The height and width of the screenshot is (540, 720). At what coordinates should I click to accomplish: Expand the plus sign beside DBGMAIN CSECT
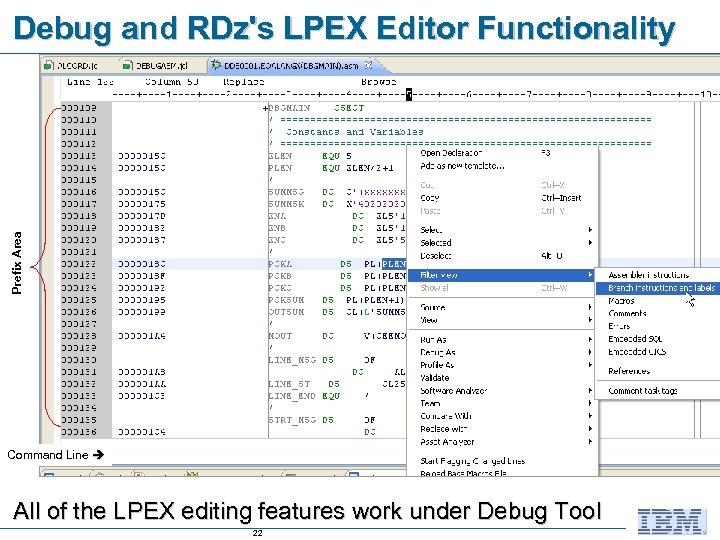tap(265, 108)
